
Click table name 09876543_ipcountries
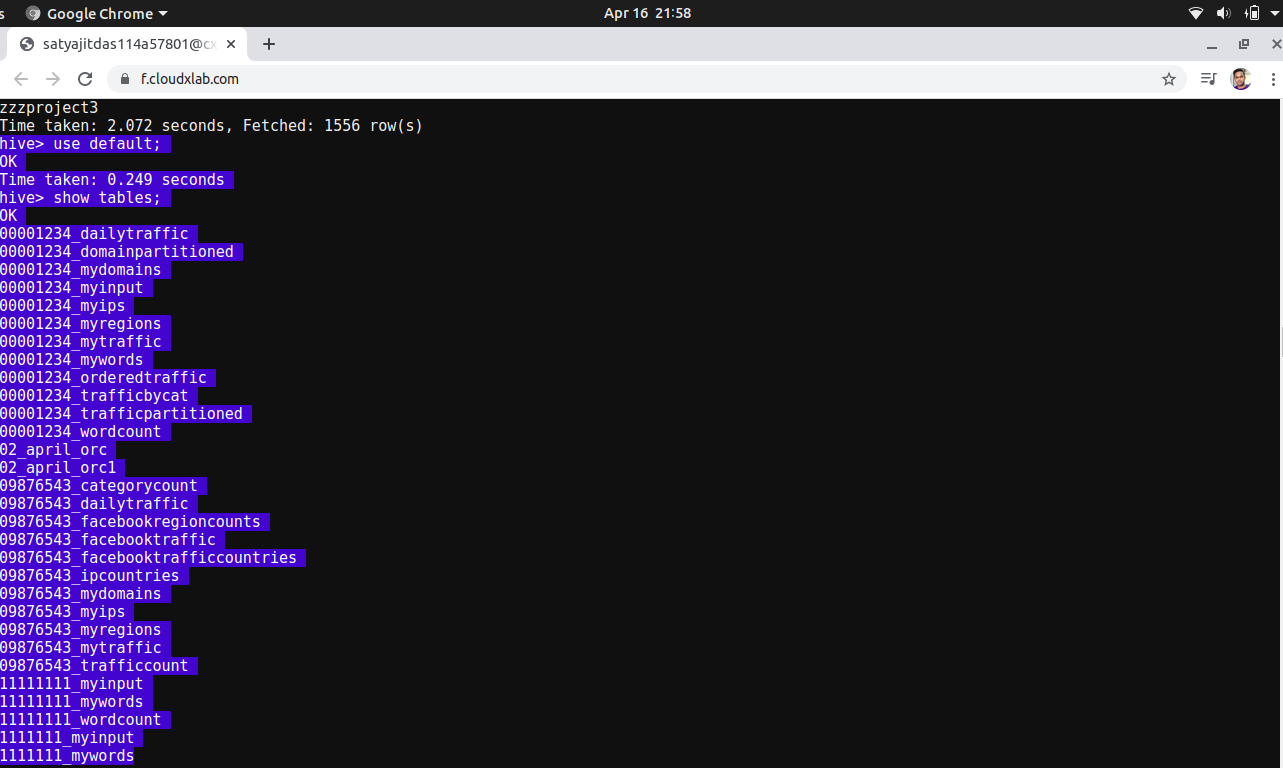90,576
